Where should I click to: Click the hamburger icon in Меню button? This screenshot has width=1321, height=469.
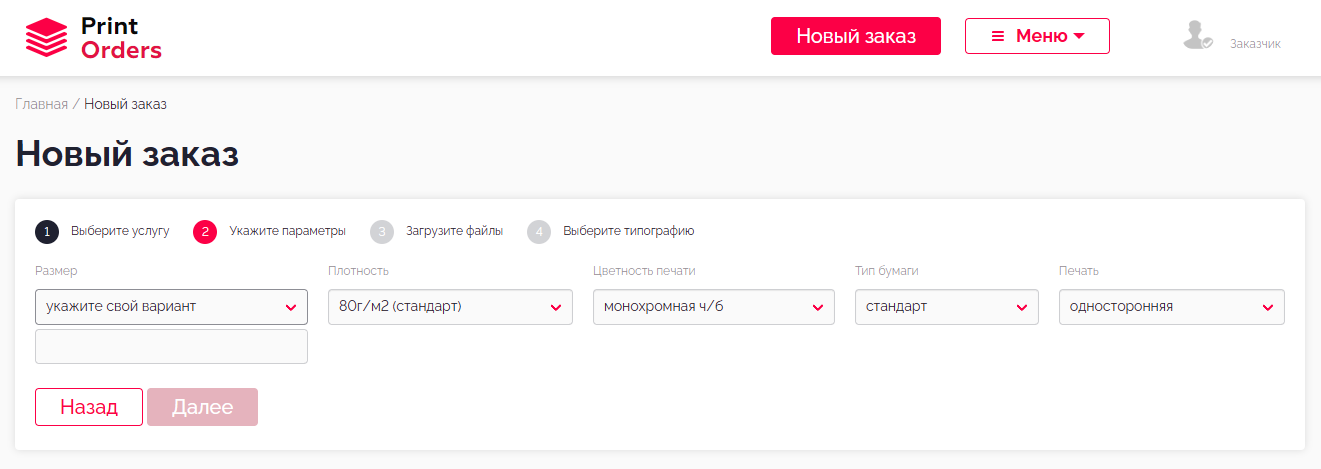997,36
